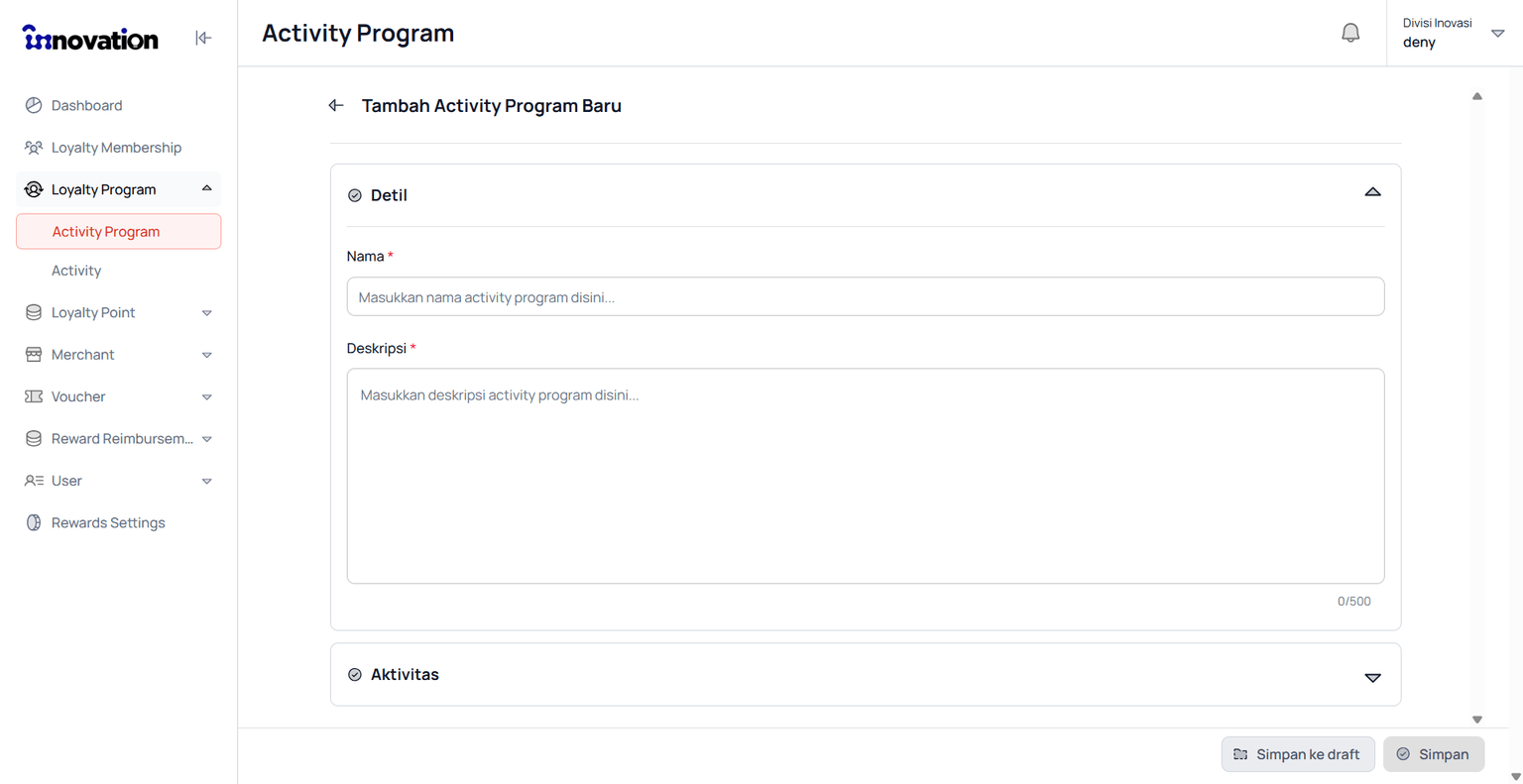Open the Activity submenu item
The width and height of the screenshot is (1523, 784).
click(x=76, y=271)
